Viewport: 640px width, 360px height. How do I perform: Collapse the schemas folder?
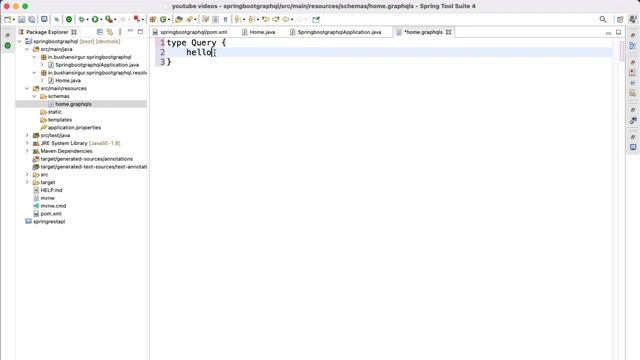34,96
